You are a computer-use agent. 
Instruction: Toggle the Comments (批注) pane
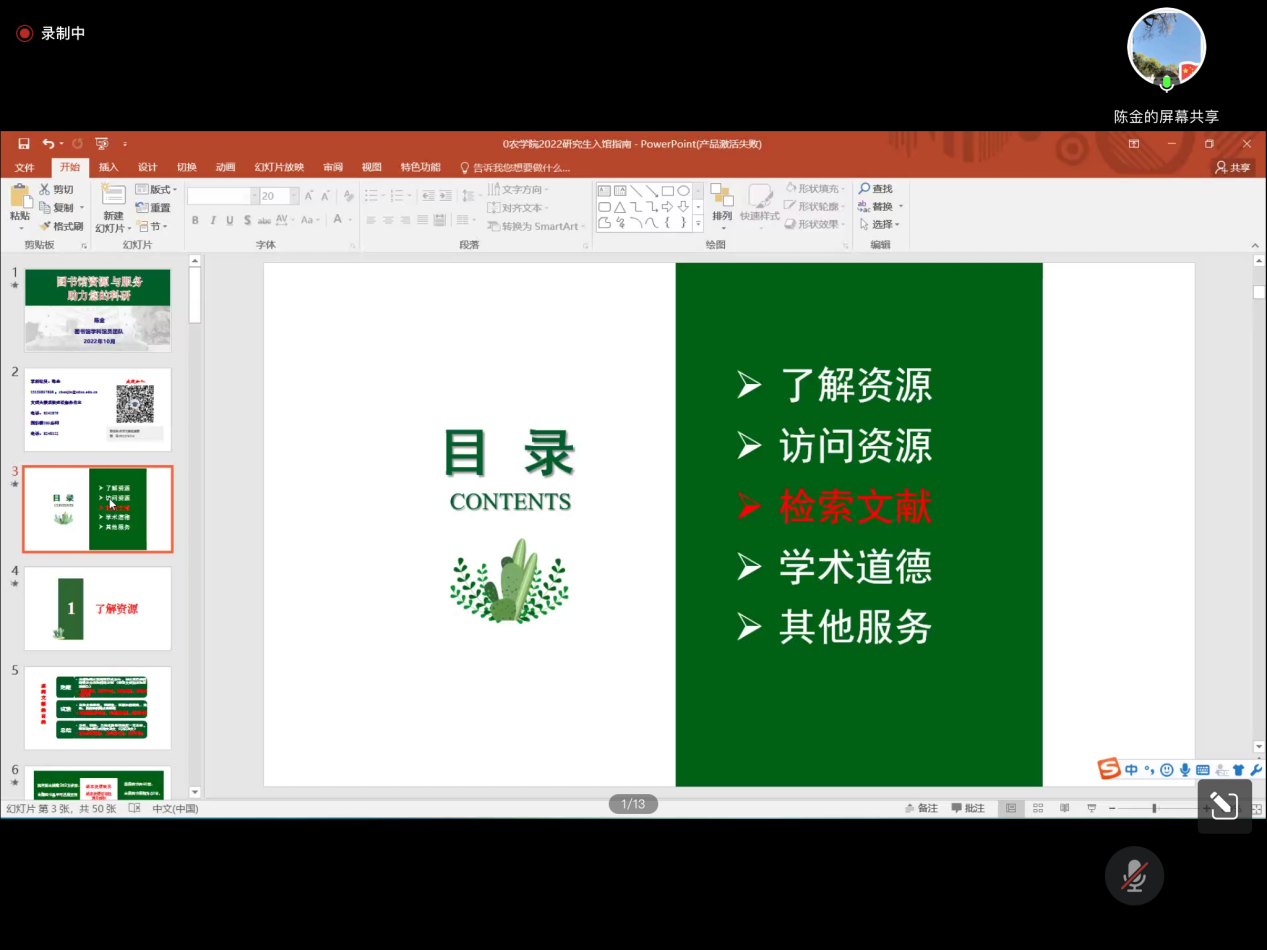pyautogui.click(x=968, y=808)
